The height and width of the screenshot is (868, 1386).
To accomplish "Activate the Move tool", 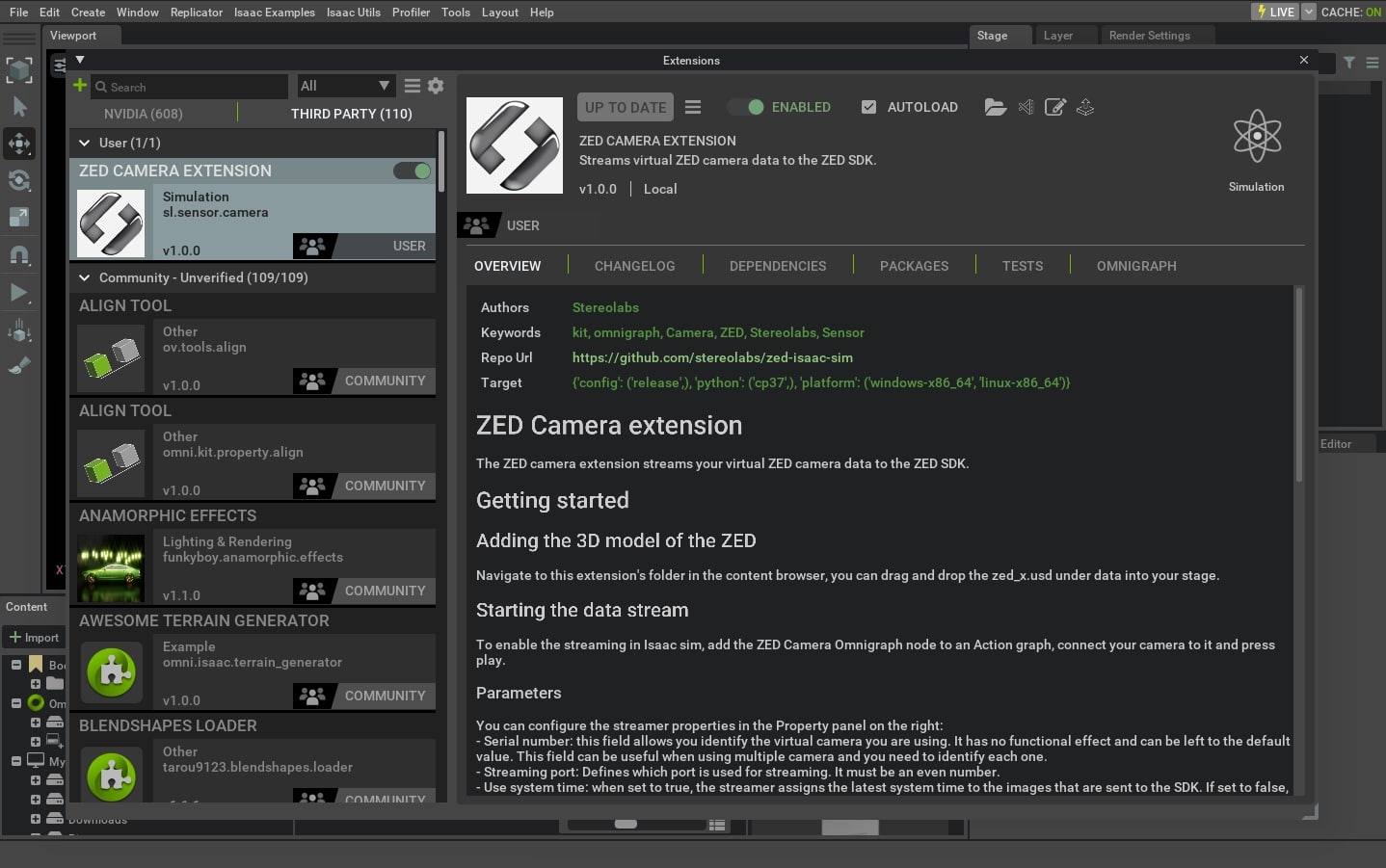I will click(x=19, y=144).
